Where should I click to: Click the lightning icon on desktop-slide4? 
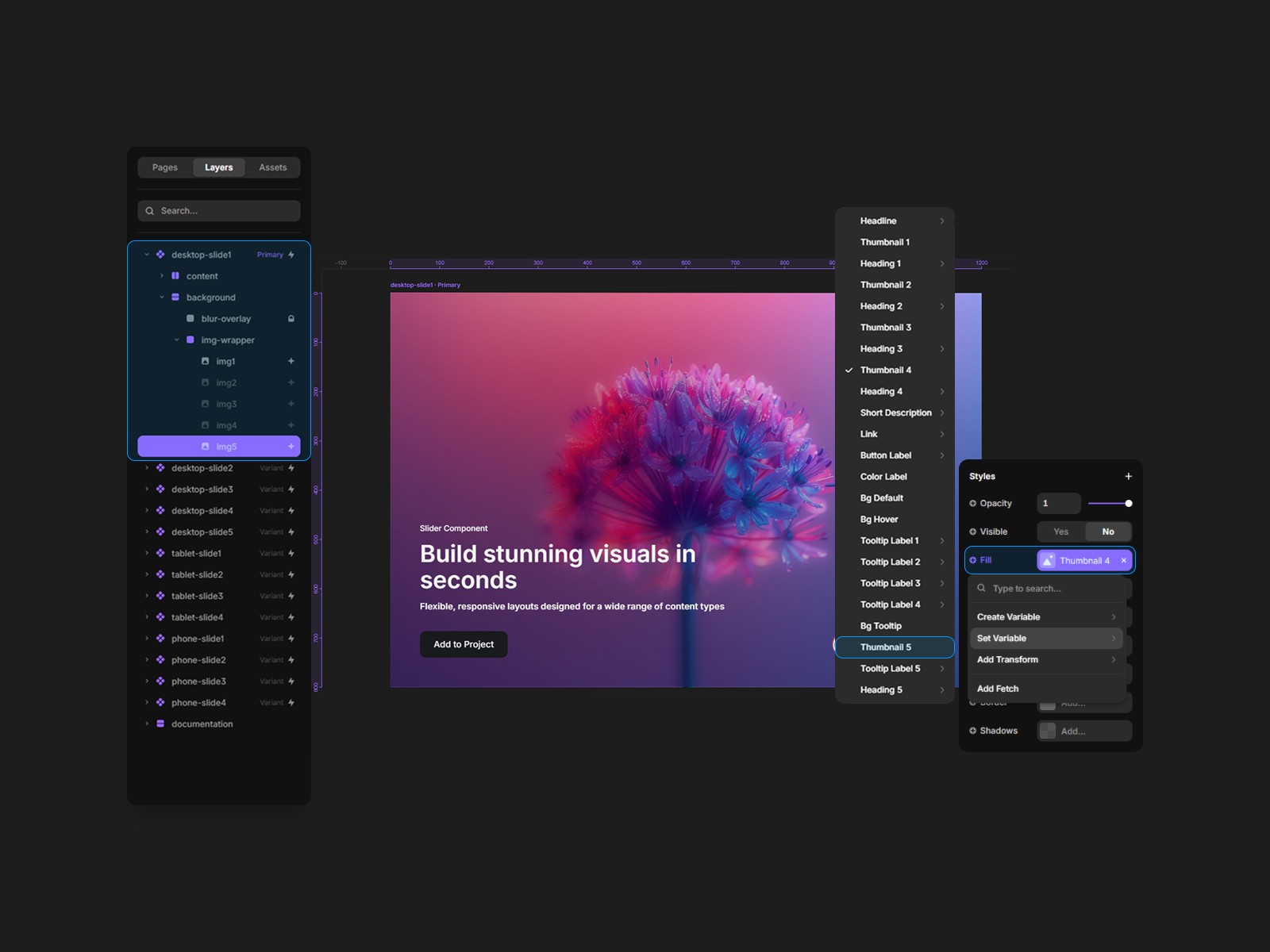pyautogui.click(x=291, y=511)
